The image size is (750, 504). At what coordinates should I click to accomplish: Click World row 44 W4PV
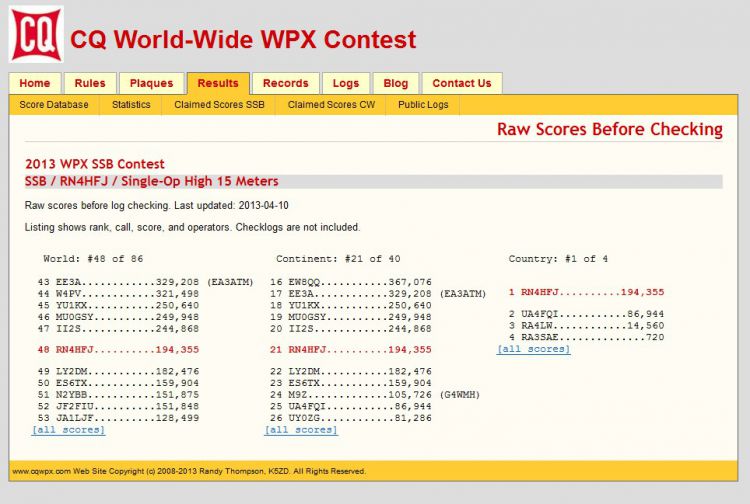118,294
